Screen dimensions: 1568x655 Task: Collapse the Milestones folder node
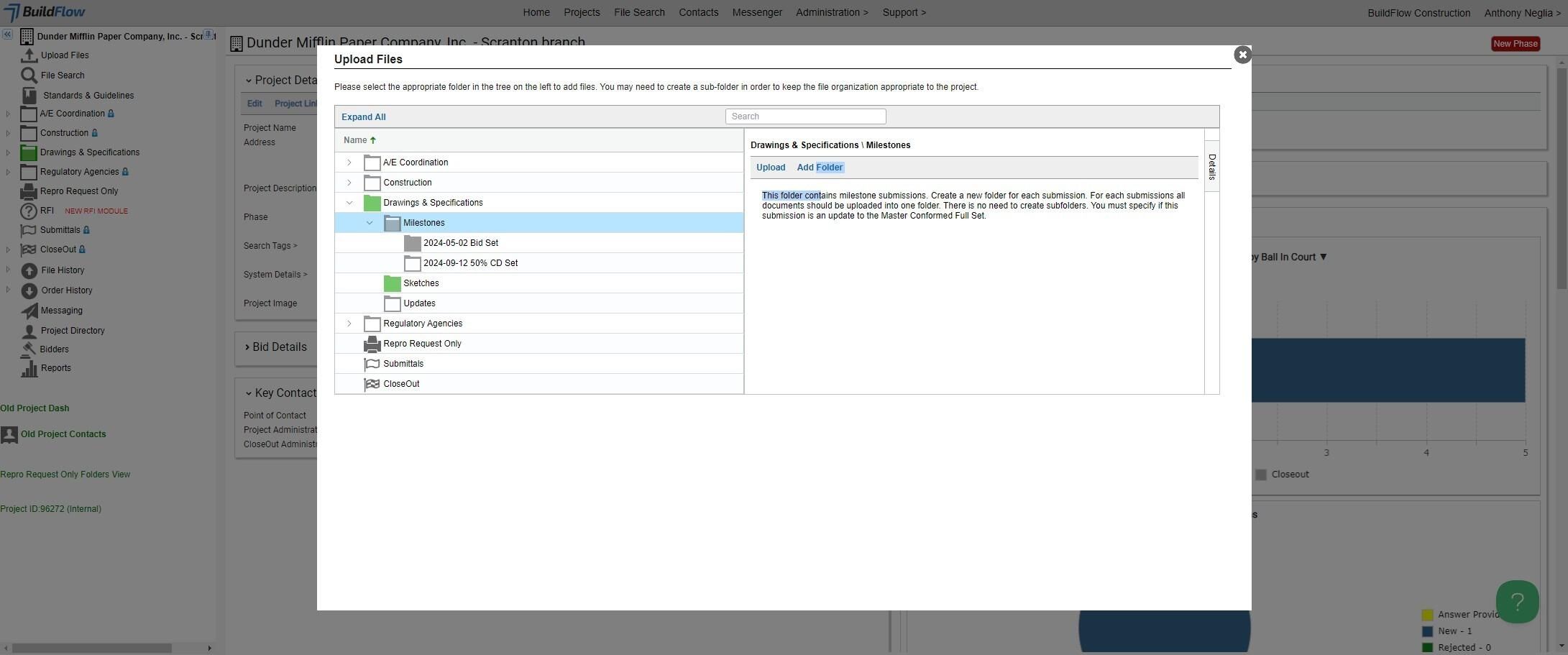(370, 223)
